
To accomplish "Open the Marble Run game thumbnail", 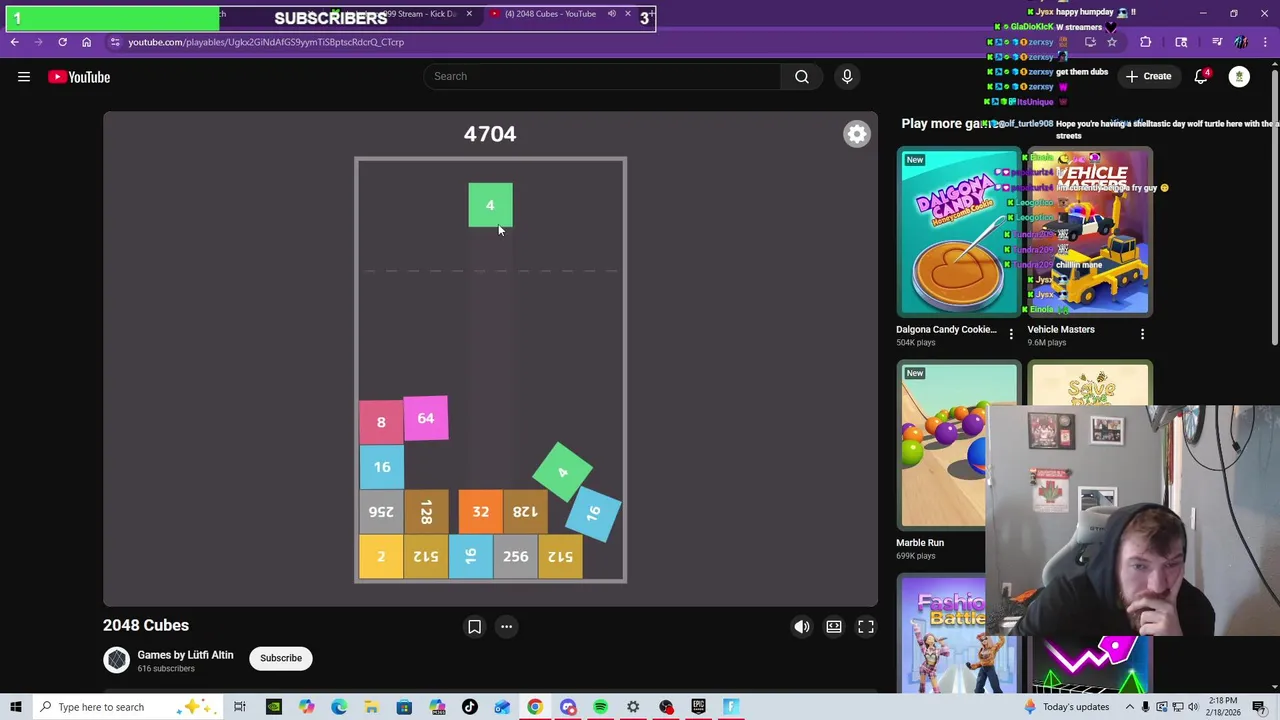I will [958, 446].
